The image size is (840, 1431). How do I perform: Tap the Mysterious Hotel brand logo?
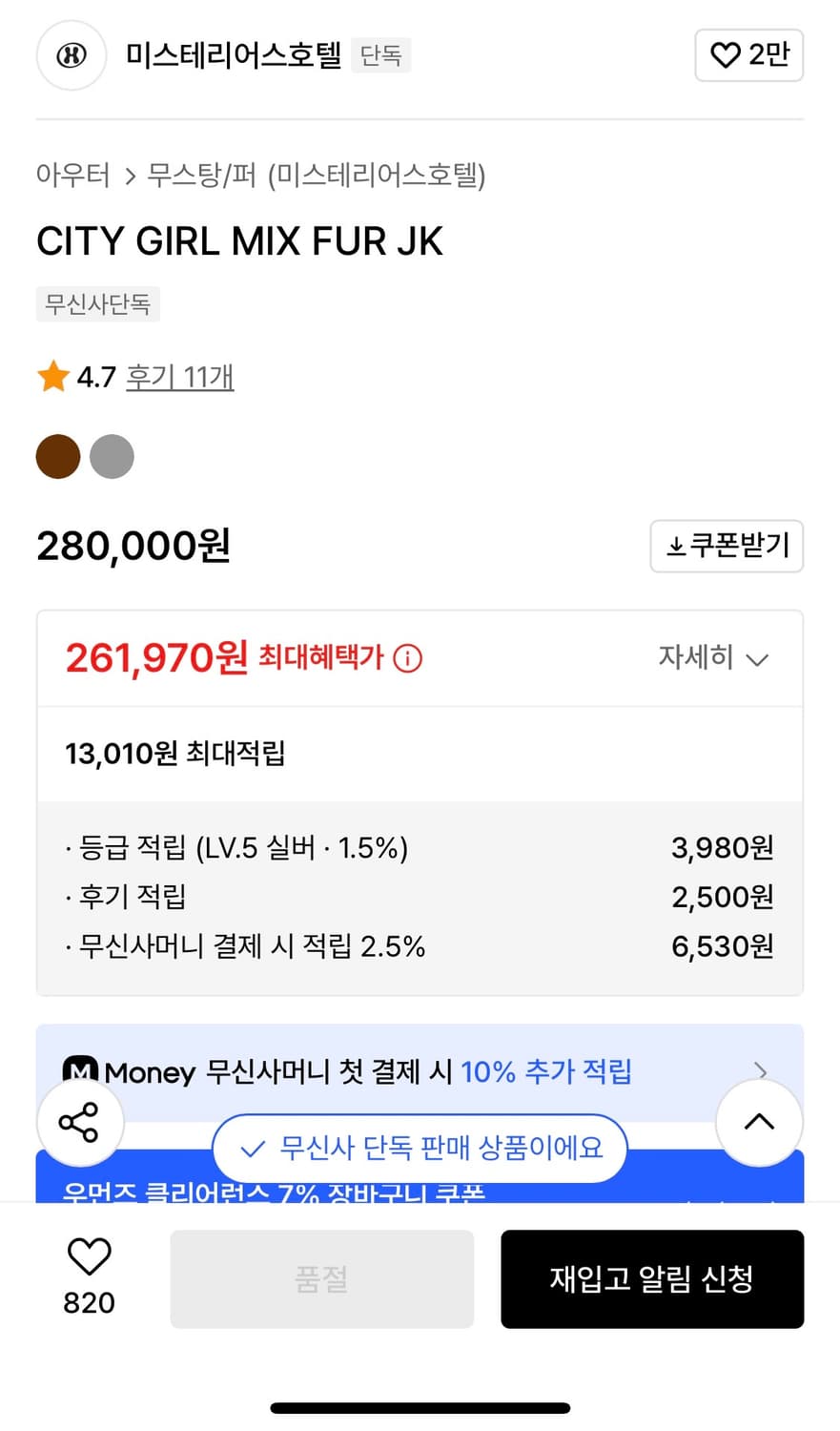(x=71, y=55)
